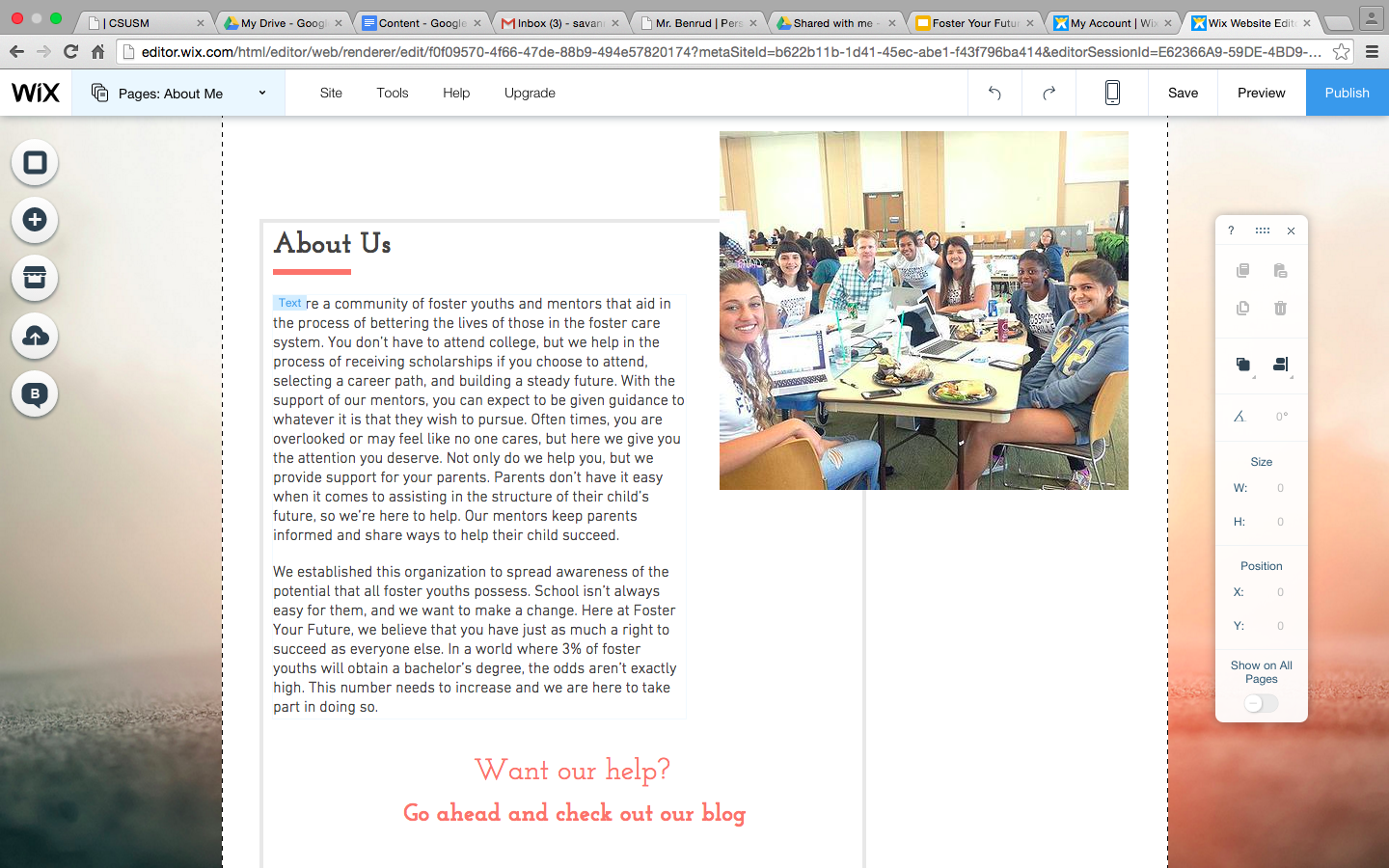1389x868 pixels.
Task: Open the Blog manager icon
Action: (x=35, y=393)
